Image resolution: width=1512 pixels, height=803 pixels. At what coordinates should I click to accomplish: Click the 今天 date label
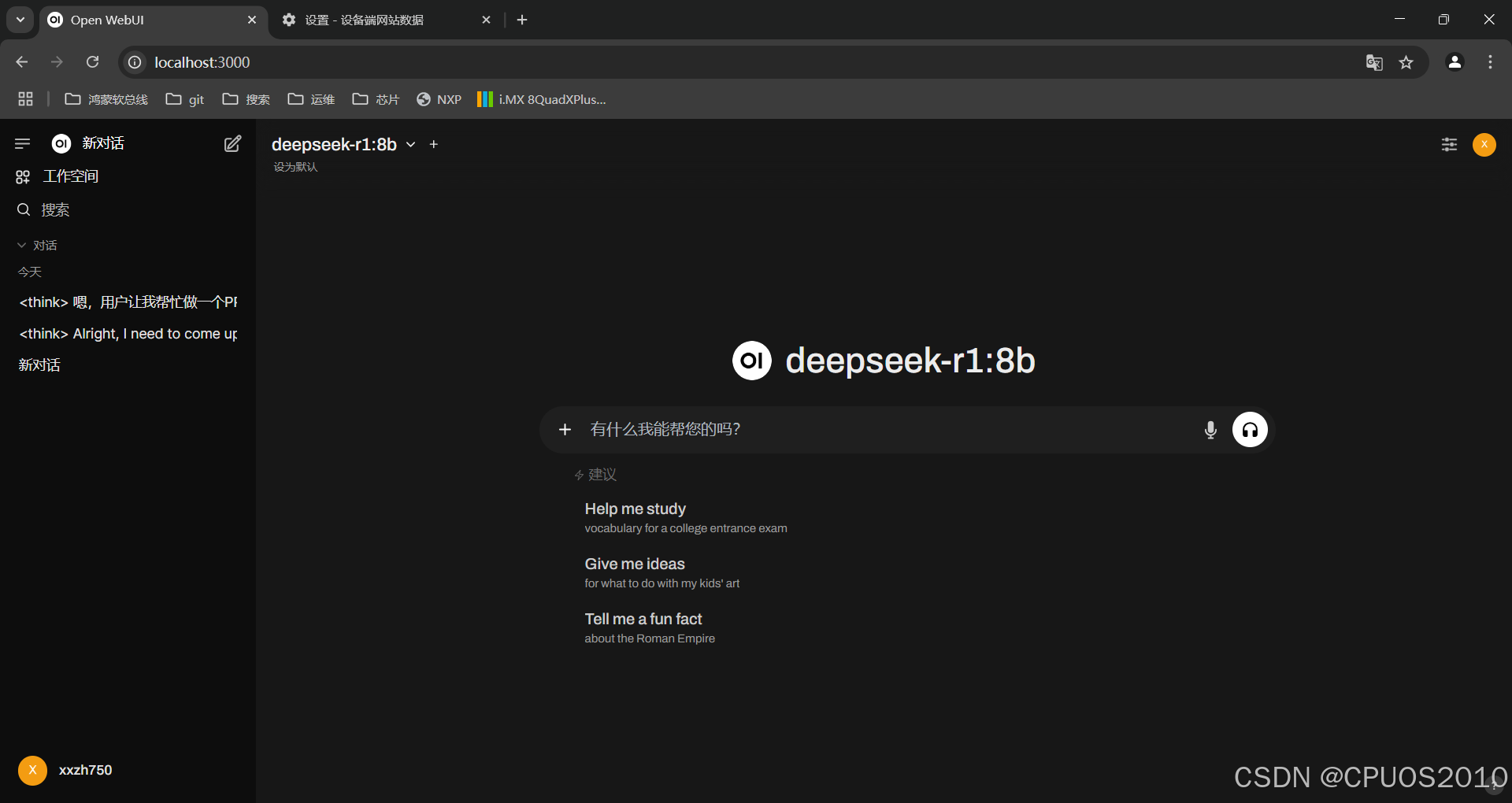[x=30, y=272]
